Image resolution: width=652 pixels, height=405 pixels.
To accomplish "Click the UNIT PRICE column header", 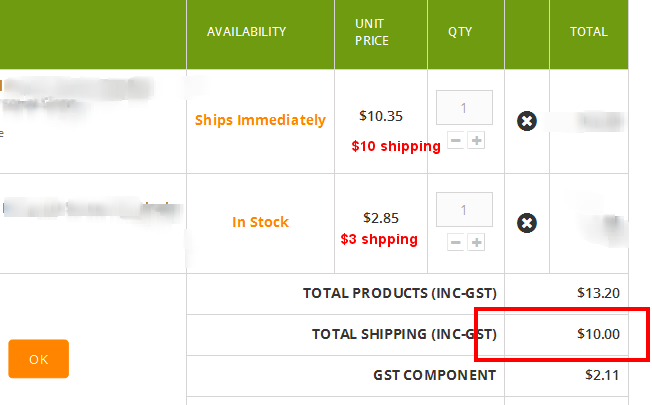I will point(372,32).
